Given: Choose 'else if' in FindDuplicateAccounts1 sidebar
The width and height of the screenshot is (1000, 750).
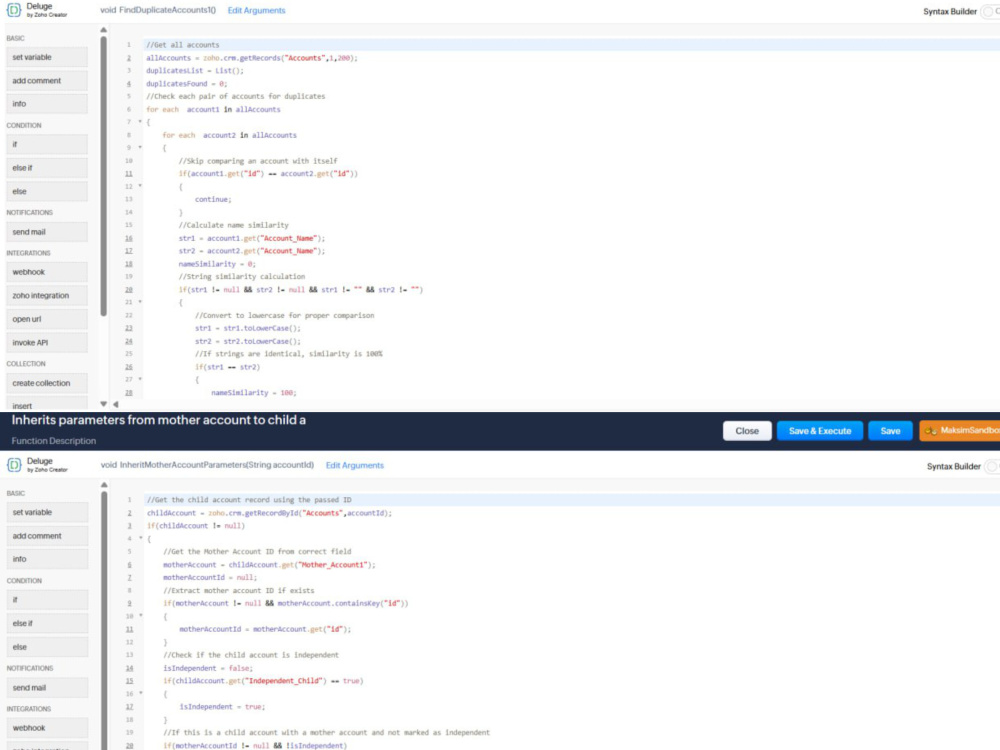Looking at the screenshot, I should pos(47,168).
